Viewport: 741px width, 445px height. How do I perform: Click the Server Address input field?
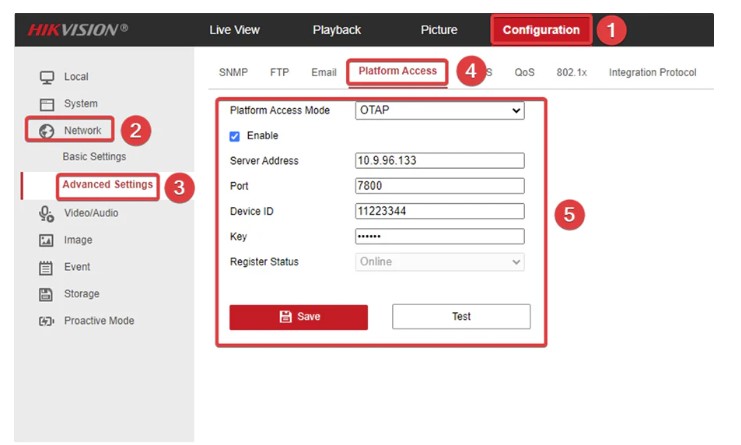(x=439, y=161)
